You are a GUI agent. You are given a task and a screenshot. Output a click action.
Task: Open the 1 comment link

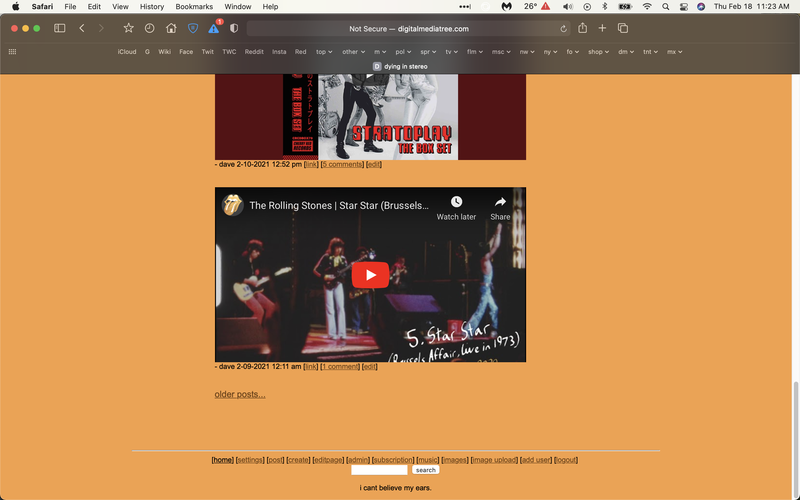(x=340, y=366)
